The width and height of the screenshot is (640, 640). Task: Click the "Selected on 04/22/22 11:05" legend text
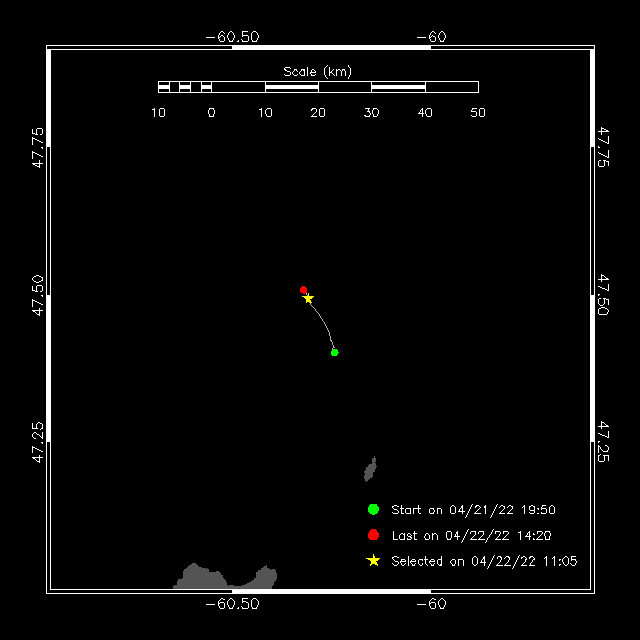point(484,562)
